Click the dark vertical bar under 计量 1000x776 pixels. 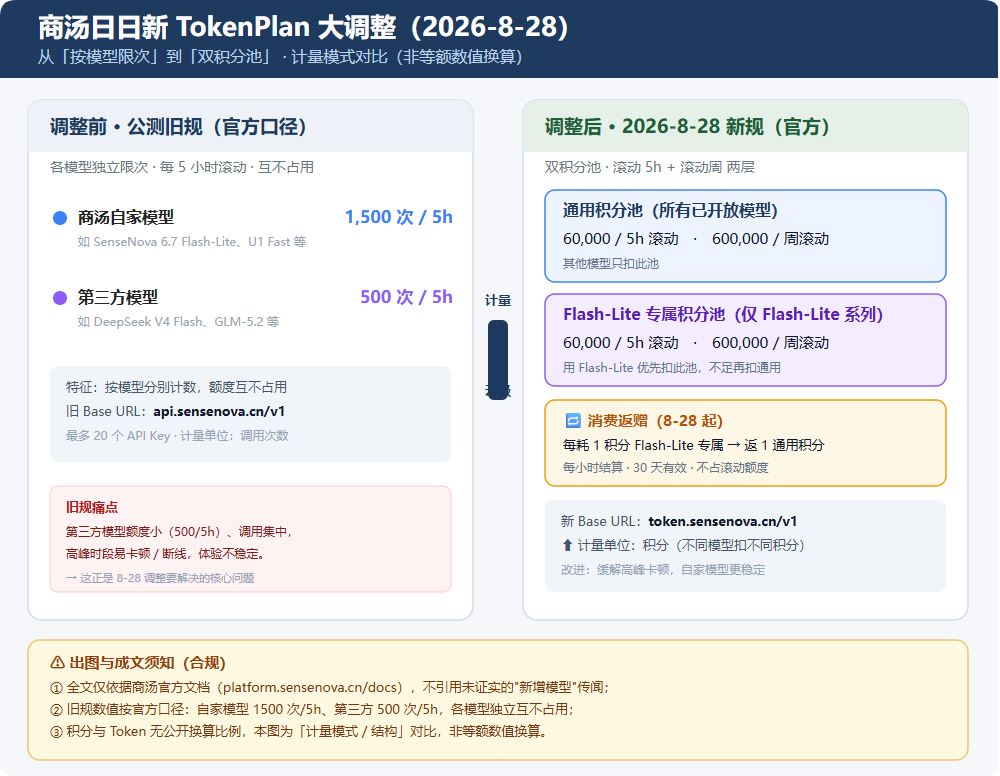[498, 360]
